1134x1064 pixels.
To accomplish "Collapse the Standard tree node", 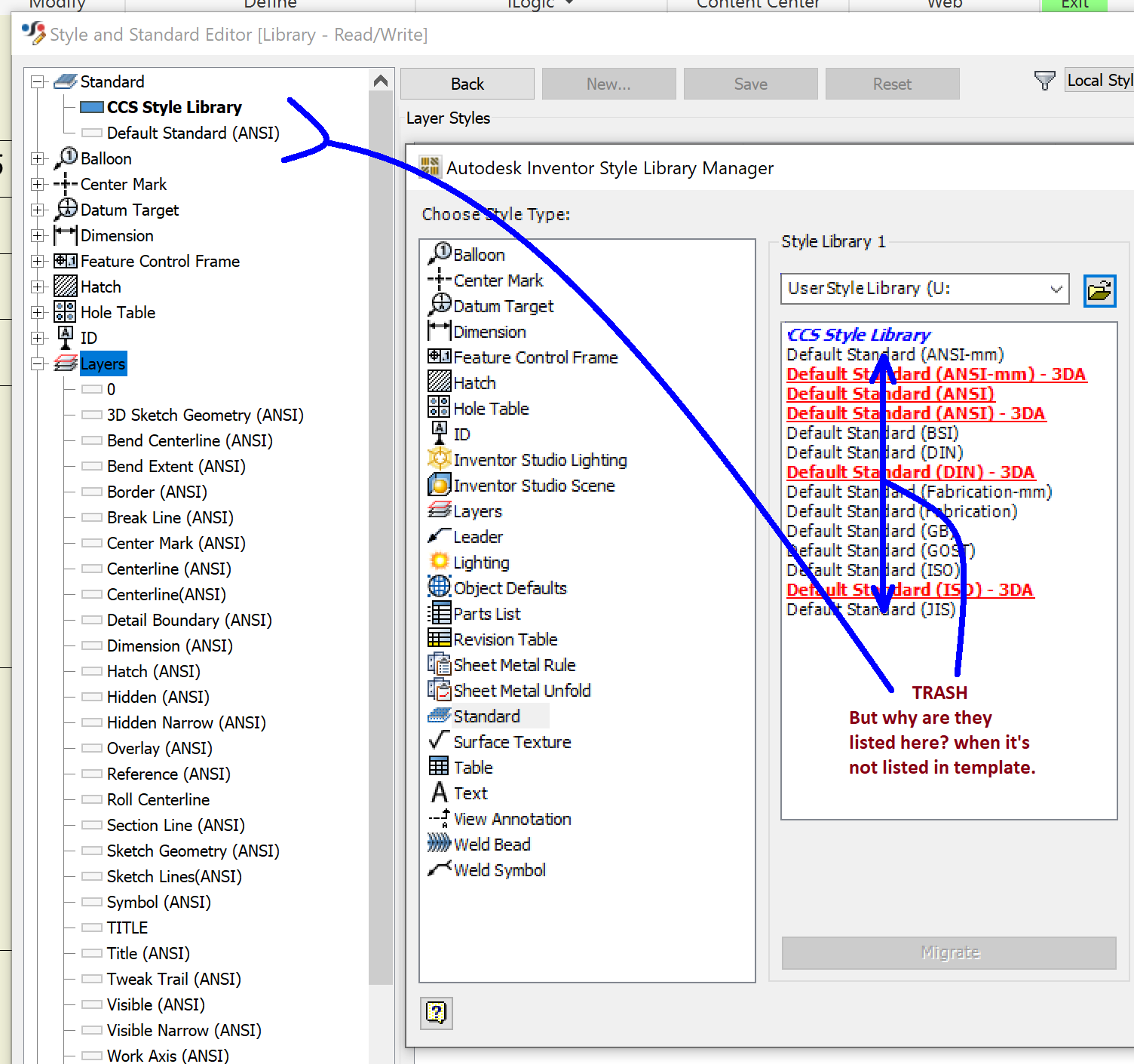I will click(x=38, y=81).
